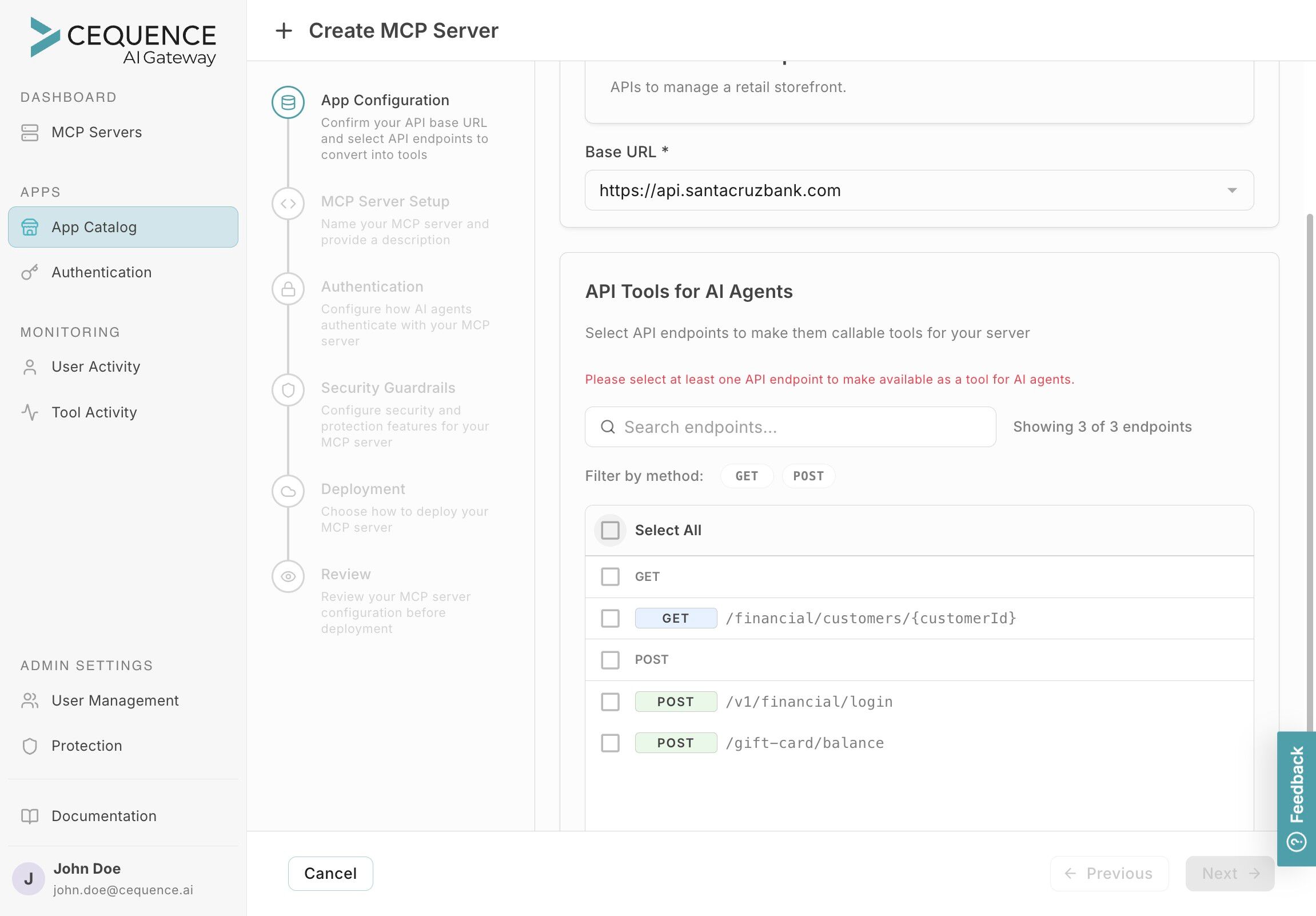Click the Security Guardrails shield icon
The width and height of the screenshot is (1316, 916).
pyautogui.click(x=288, y=391)
